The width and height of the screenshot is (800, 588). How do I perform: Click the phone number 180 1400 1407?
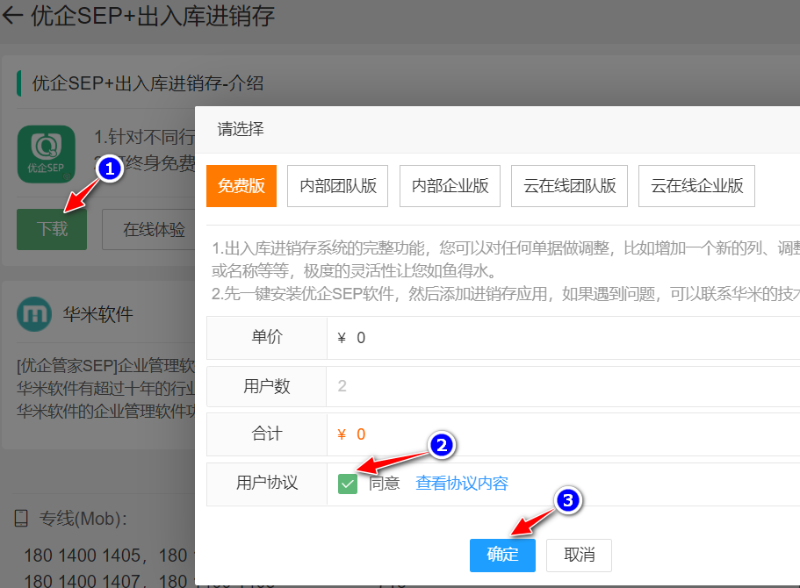point(82,580)
